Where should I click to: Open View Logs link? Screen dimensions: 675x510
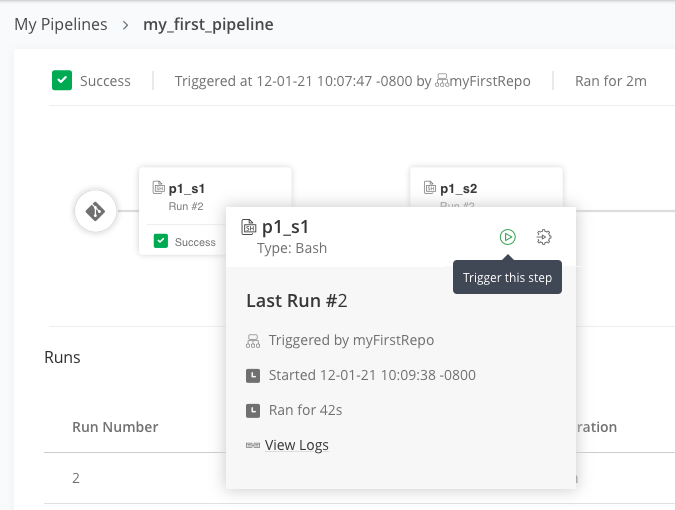click(297, 445)
